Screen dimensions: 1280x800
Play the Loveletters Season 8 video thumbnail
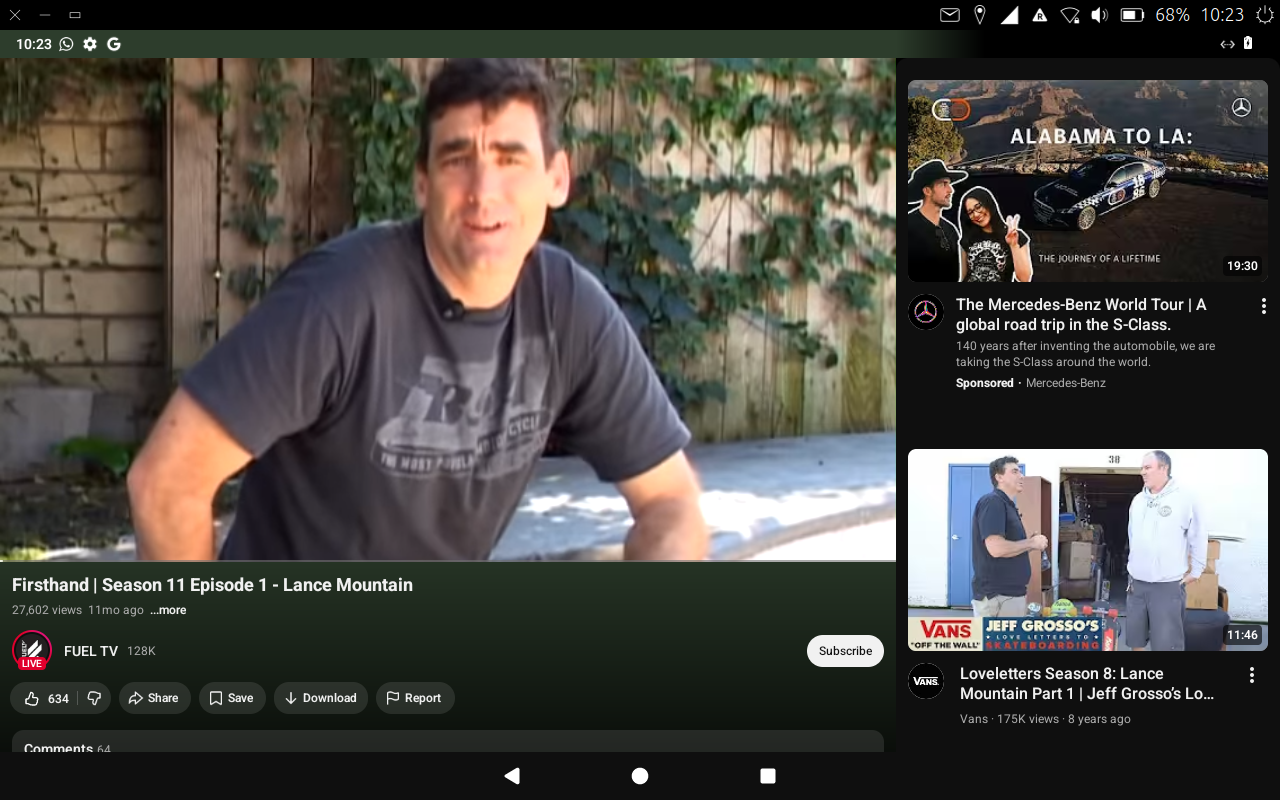click(1088, 550)
